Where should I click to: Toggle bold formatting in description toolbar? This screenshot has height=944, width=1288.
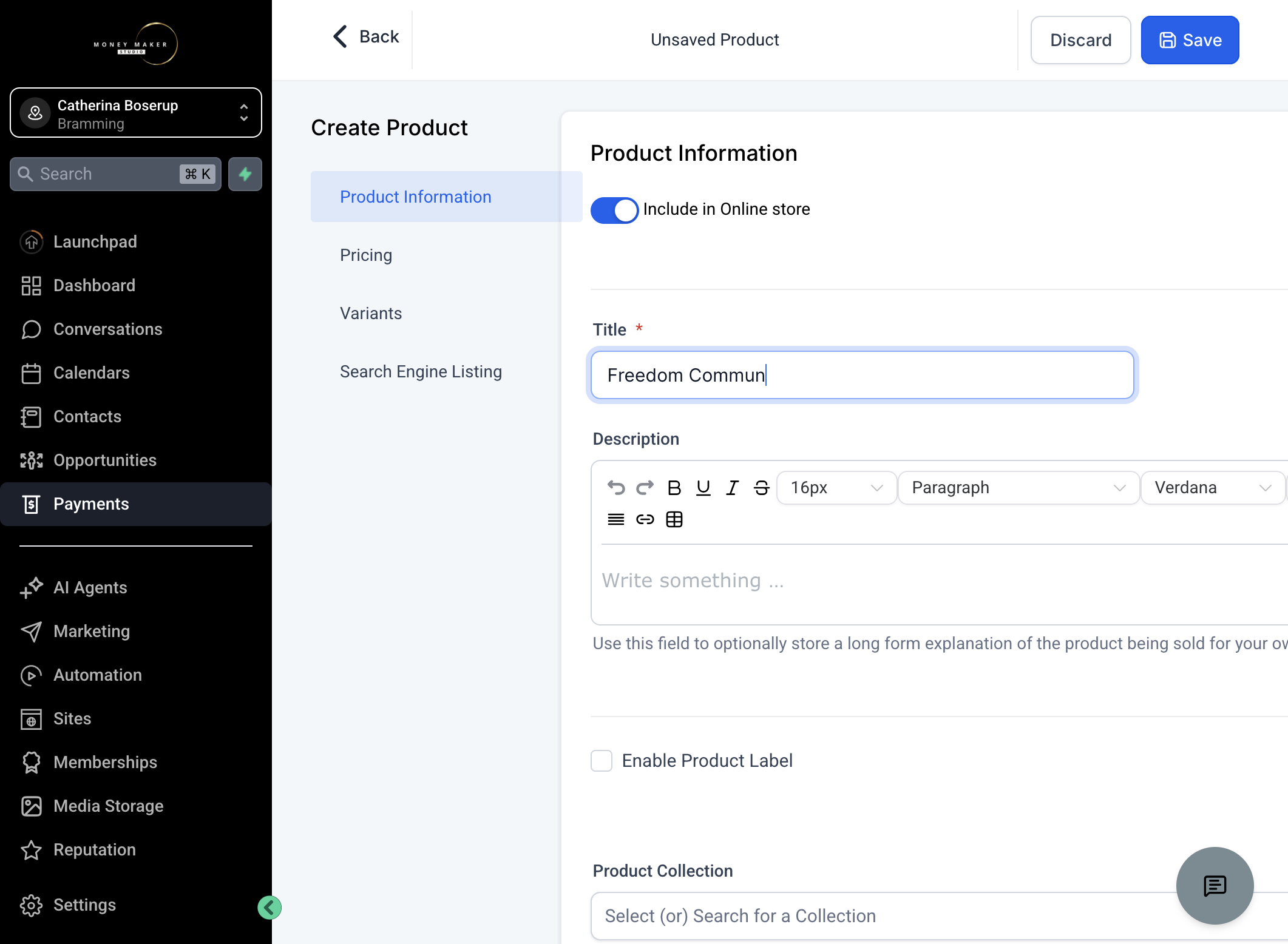674,488
